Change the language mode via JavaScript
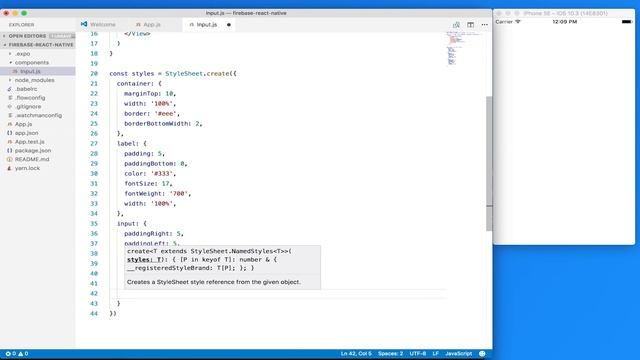The height and width of the screenshot is (360, 640). 458,353
